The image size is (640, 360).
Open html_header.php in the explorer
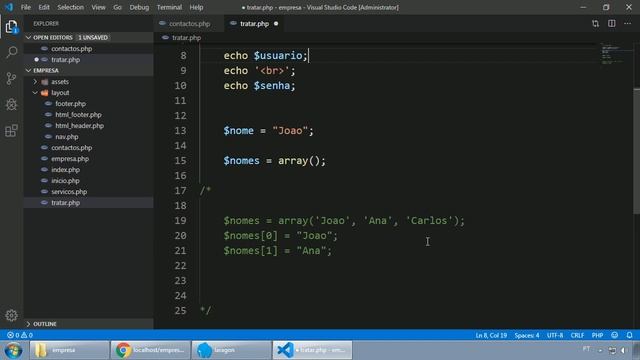tap(89, 126)
